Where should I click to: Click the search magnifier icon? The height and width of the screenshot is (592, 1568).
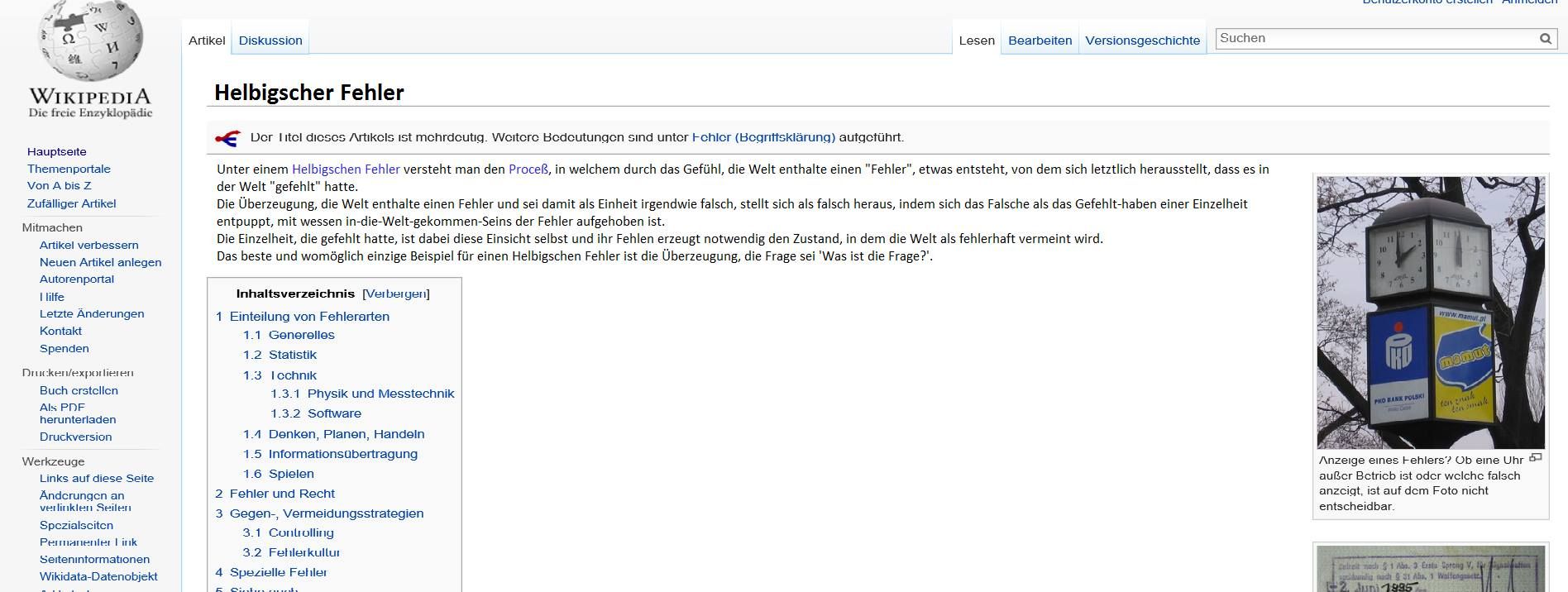[x=1545, y=39]
